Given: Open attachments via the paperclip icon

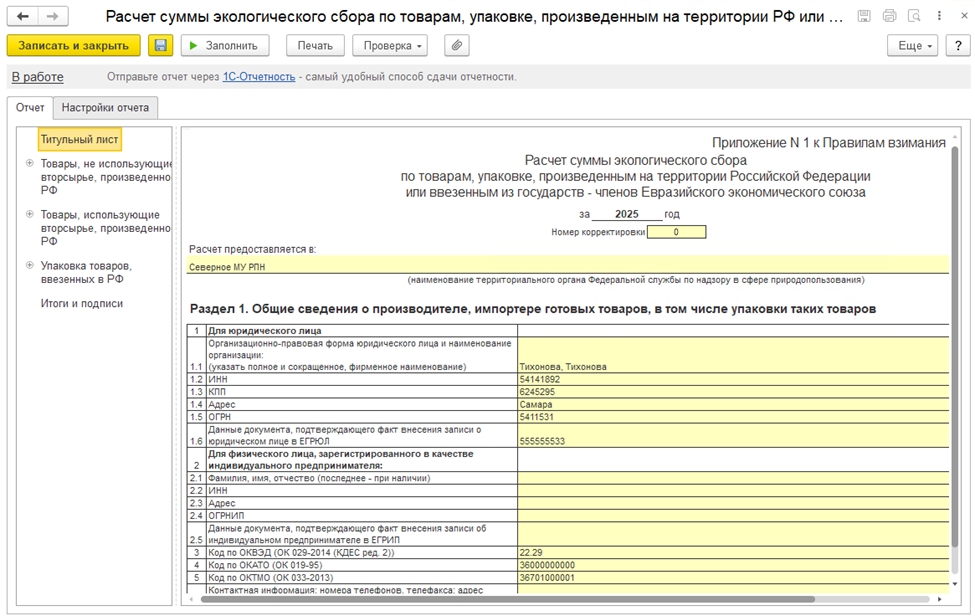Looking at the screenshot, I should (456, 45).
